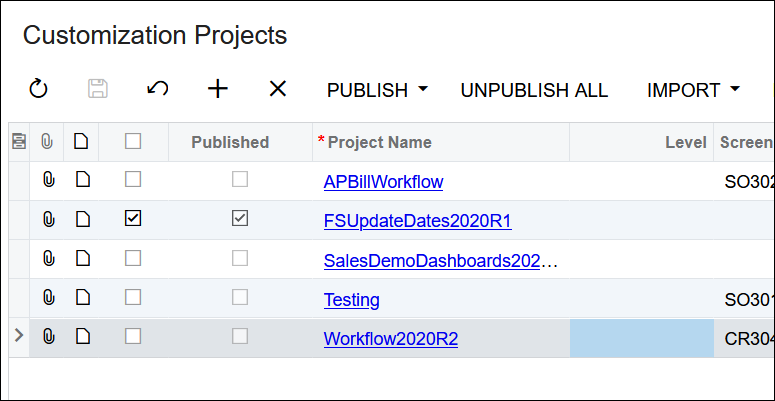Image resolution: width=775 pixels, height=401 pixels.
Task: Click the Undo arrow icon
Action: point(157,90)
